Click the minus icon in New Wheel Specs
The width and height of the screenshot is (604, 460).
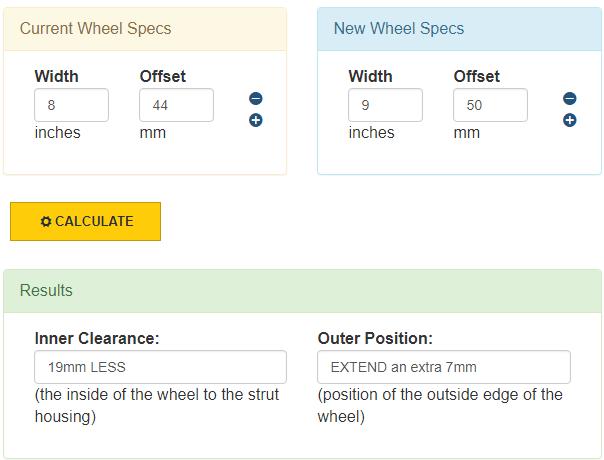pyautogui.click(x=570, y=99)
